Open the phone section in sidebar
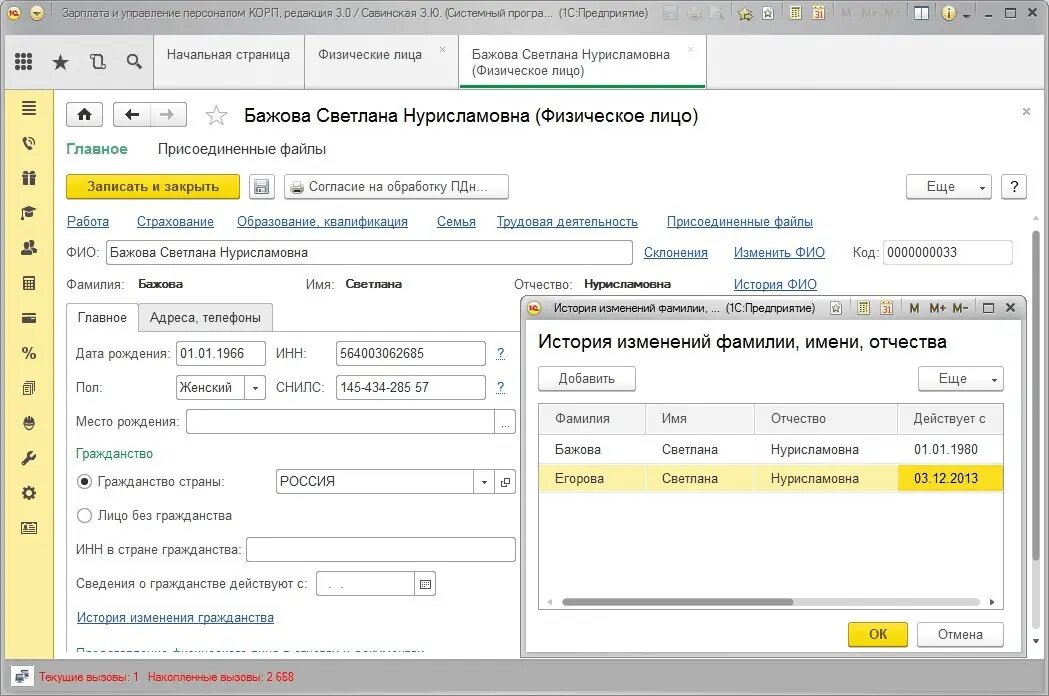 pos(29,143)
